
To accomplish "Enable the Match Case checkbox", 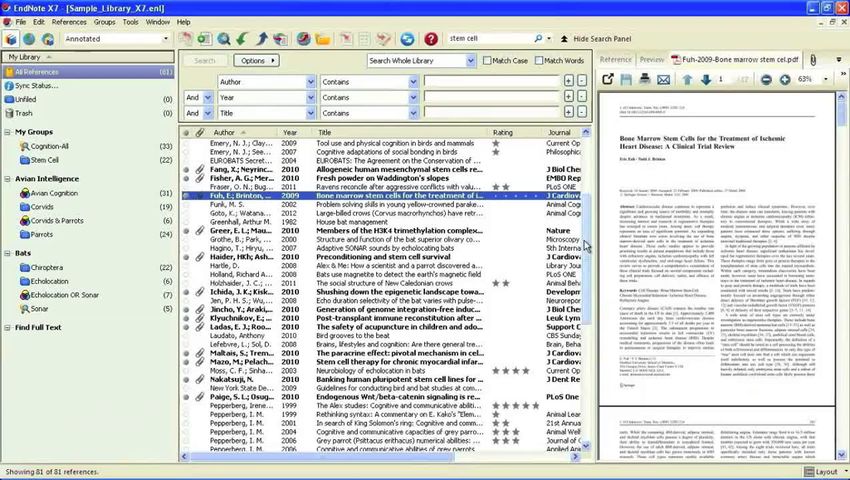I will 487,61.
